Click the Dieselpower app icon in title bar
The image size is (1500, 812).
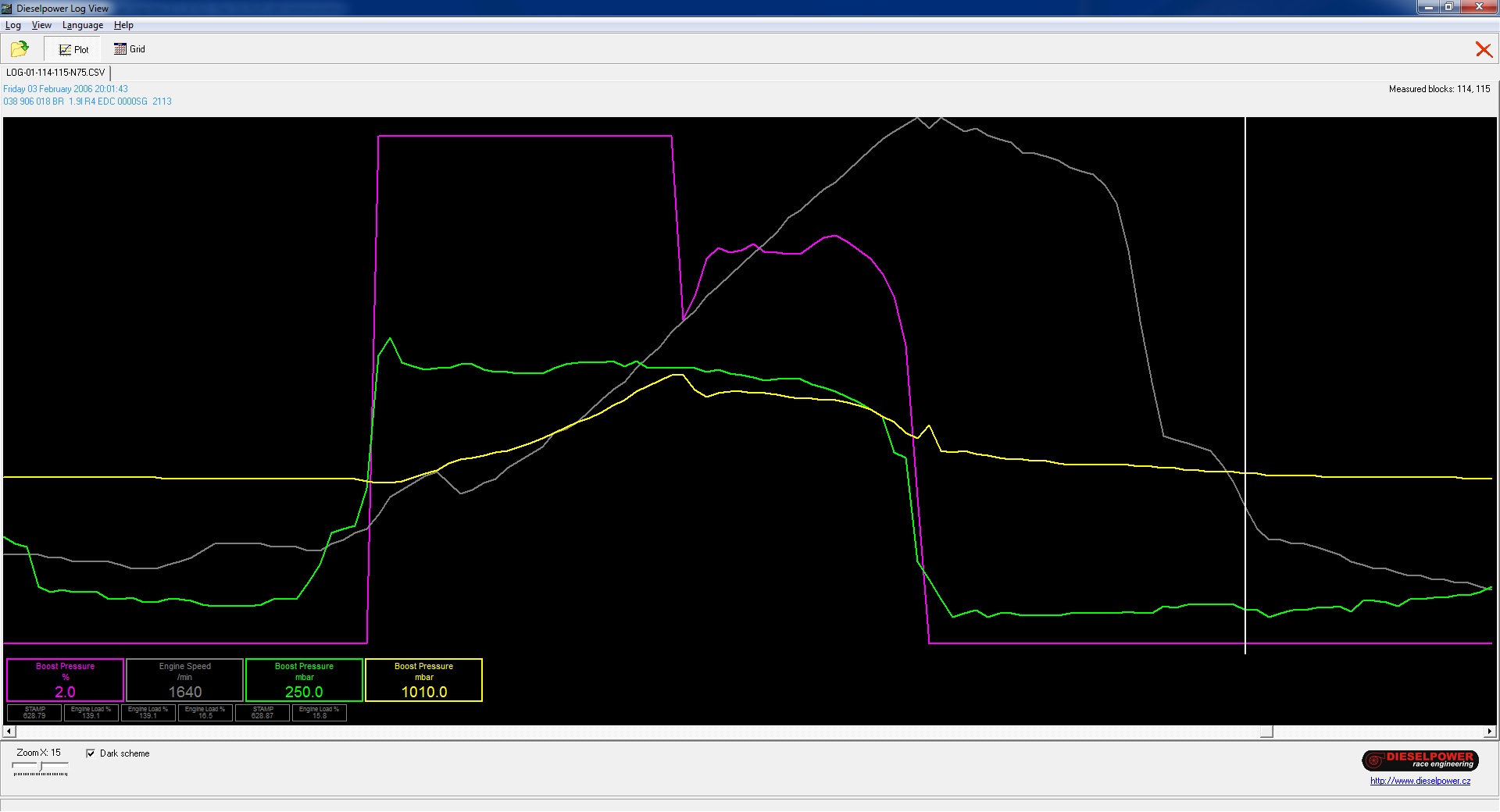click(7, 8)
